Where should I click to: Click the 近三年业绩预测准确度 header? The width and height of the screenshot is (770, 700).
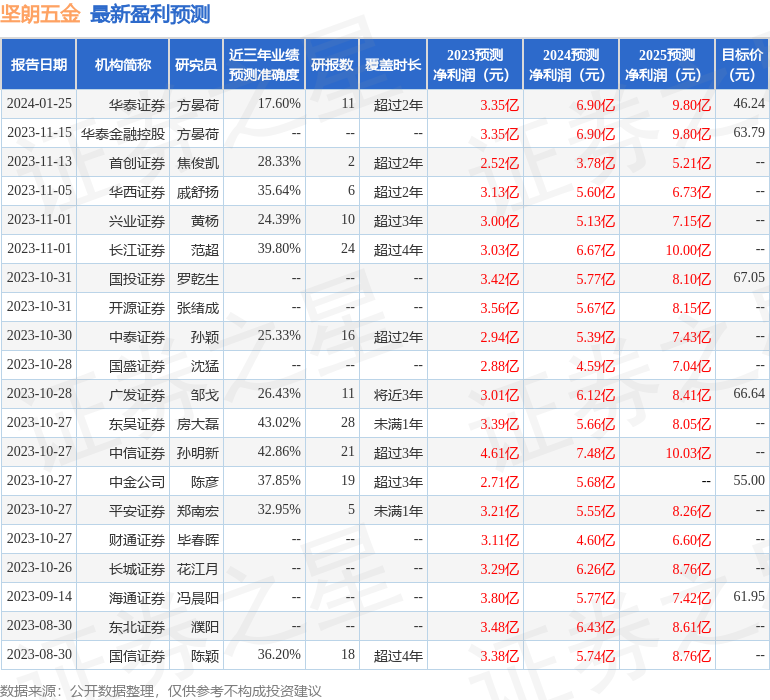coord(264,64)
